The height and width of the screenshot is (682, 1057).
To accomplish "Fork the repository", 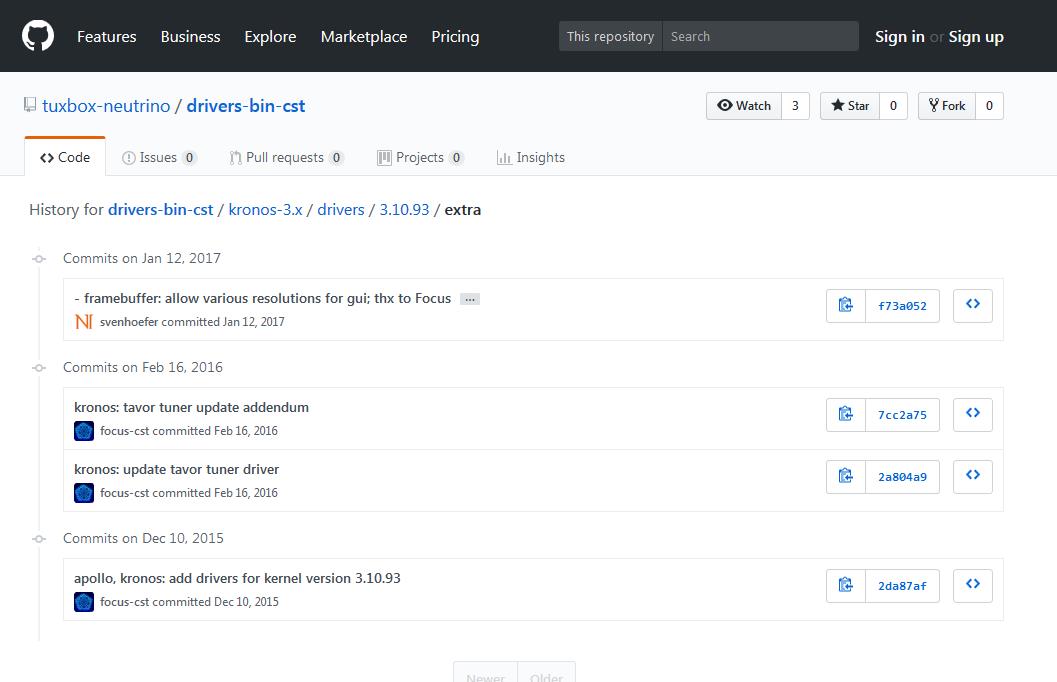I will tap(946, 106).
